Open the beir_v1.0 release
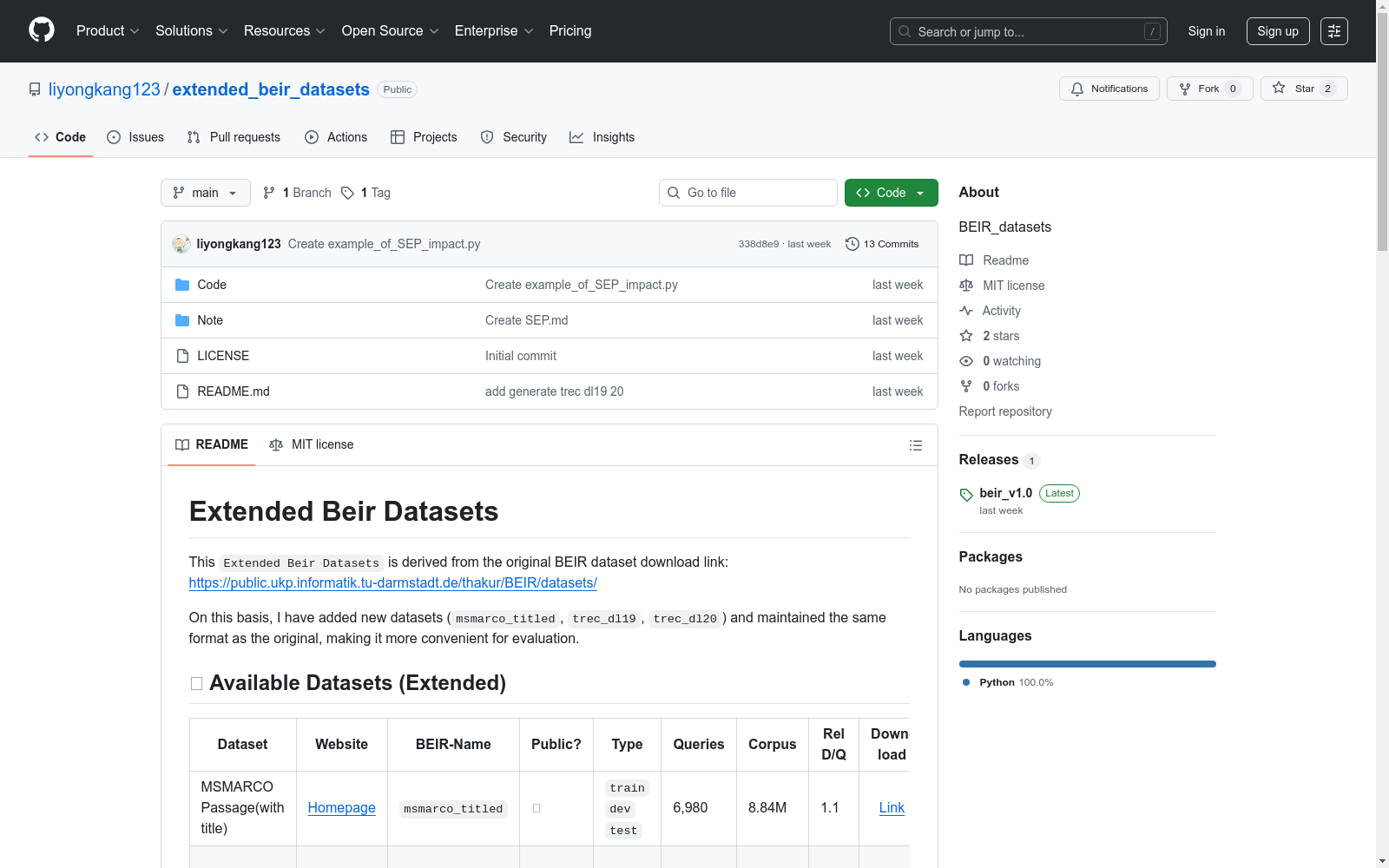 tap(1006, 493)
